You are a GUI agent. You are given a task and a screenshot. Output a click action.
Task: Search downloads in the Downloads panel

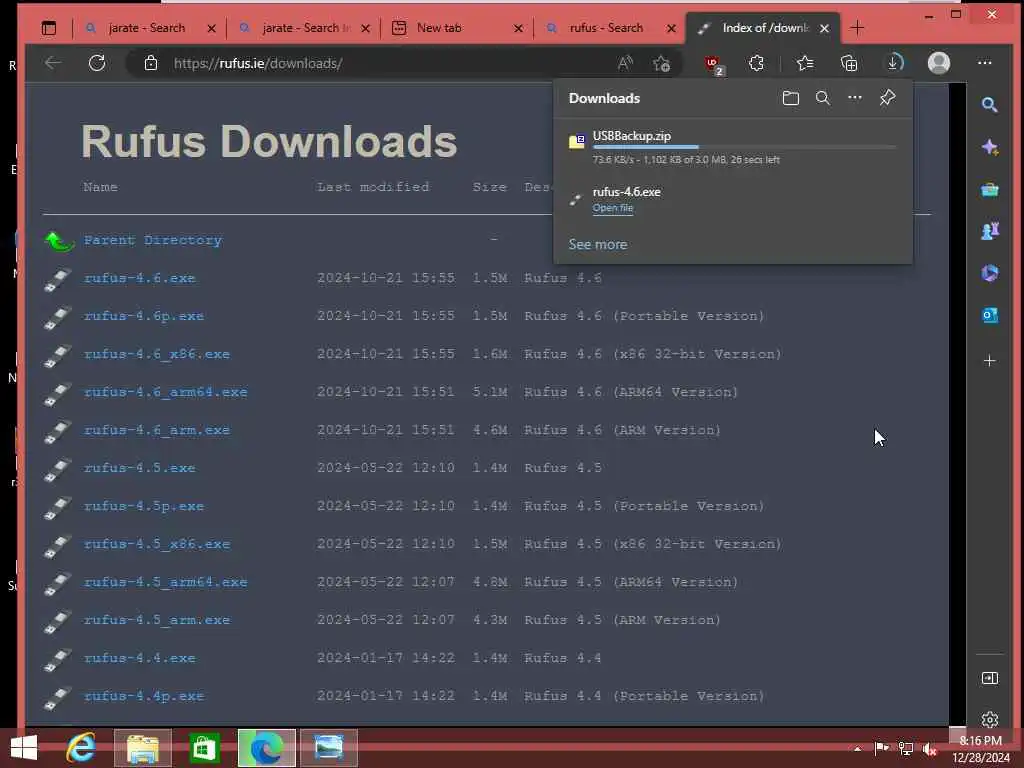[823, 98]
